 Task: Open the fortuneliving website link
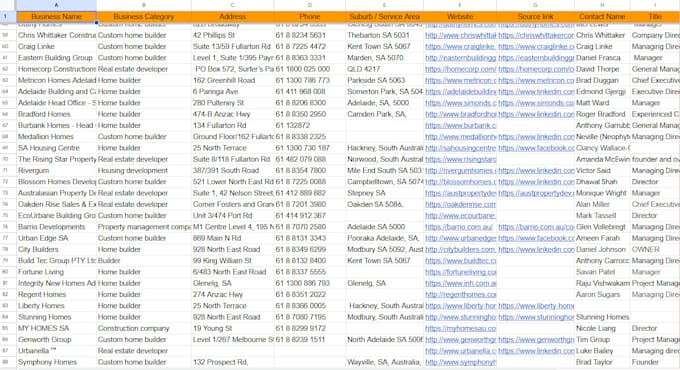[x=461, y=272]
